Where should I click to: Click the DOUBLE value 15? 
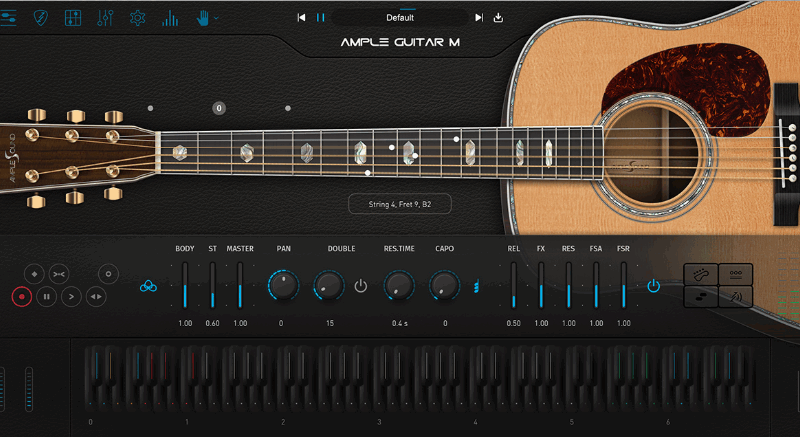click(330, 323)
